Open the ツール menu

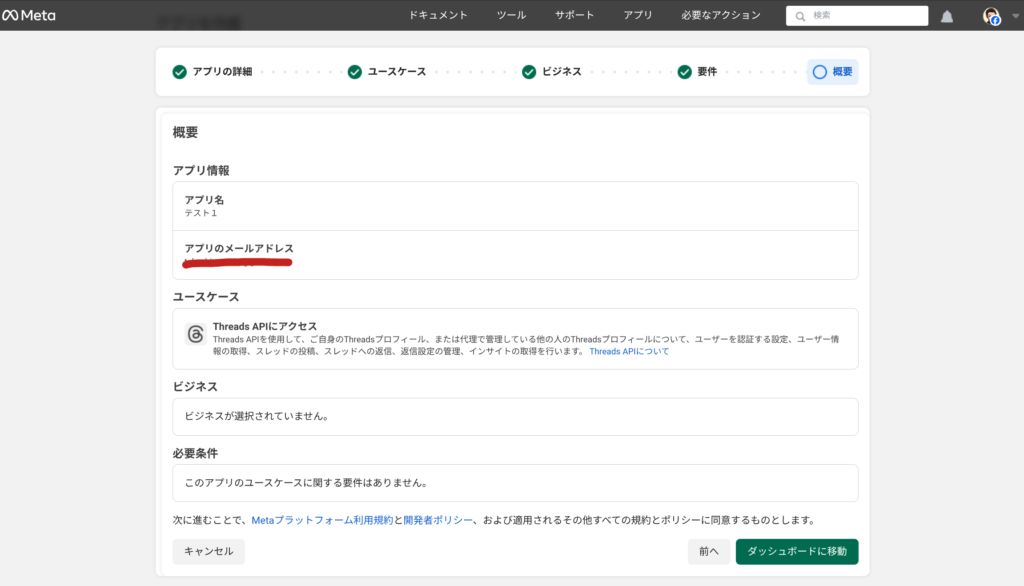(510, 15)
